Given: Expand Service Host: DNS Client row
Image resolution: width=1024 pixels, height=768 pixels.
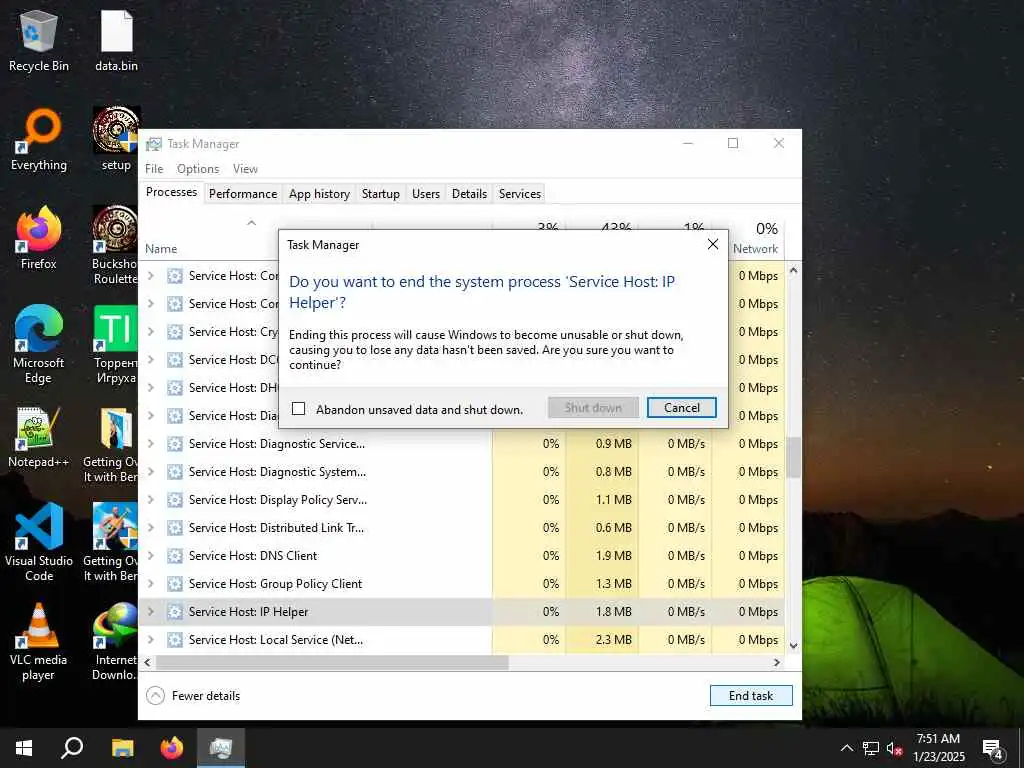Looking at the screenshot, I should pyautogui.click(x=151, y=555).
